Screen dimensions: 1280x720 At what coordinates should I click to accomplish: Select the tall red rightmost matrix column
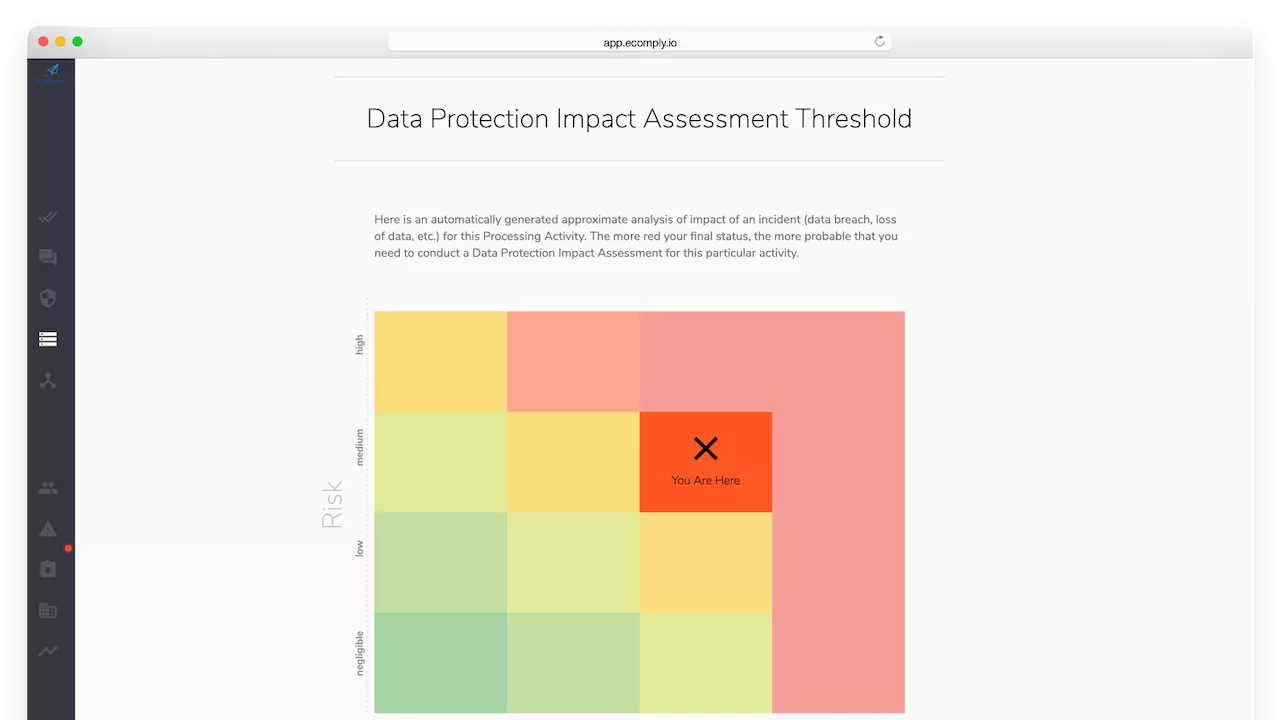[x=838, y=560]
